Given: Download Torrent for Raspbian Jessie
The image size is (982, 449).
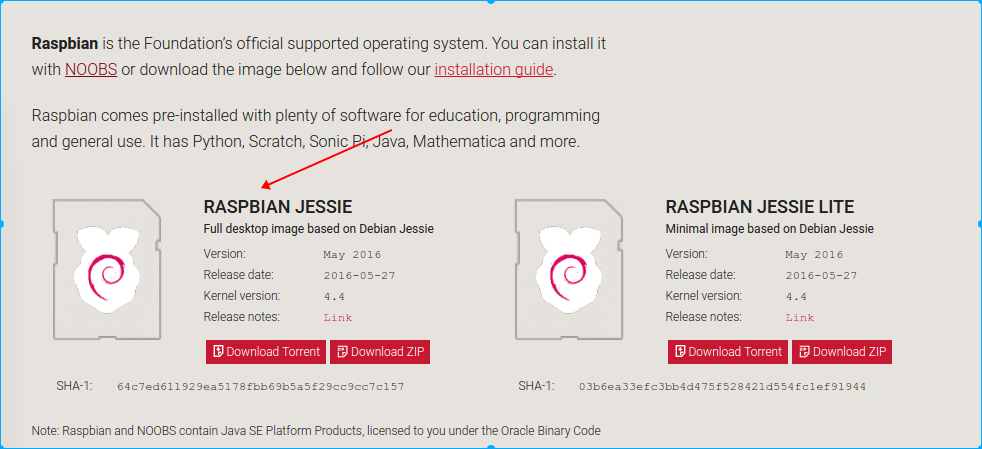Looking at the screenshot, I should 266,352.
